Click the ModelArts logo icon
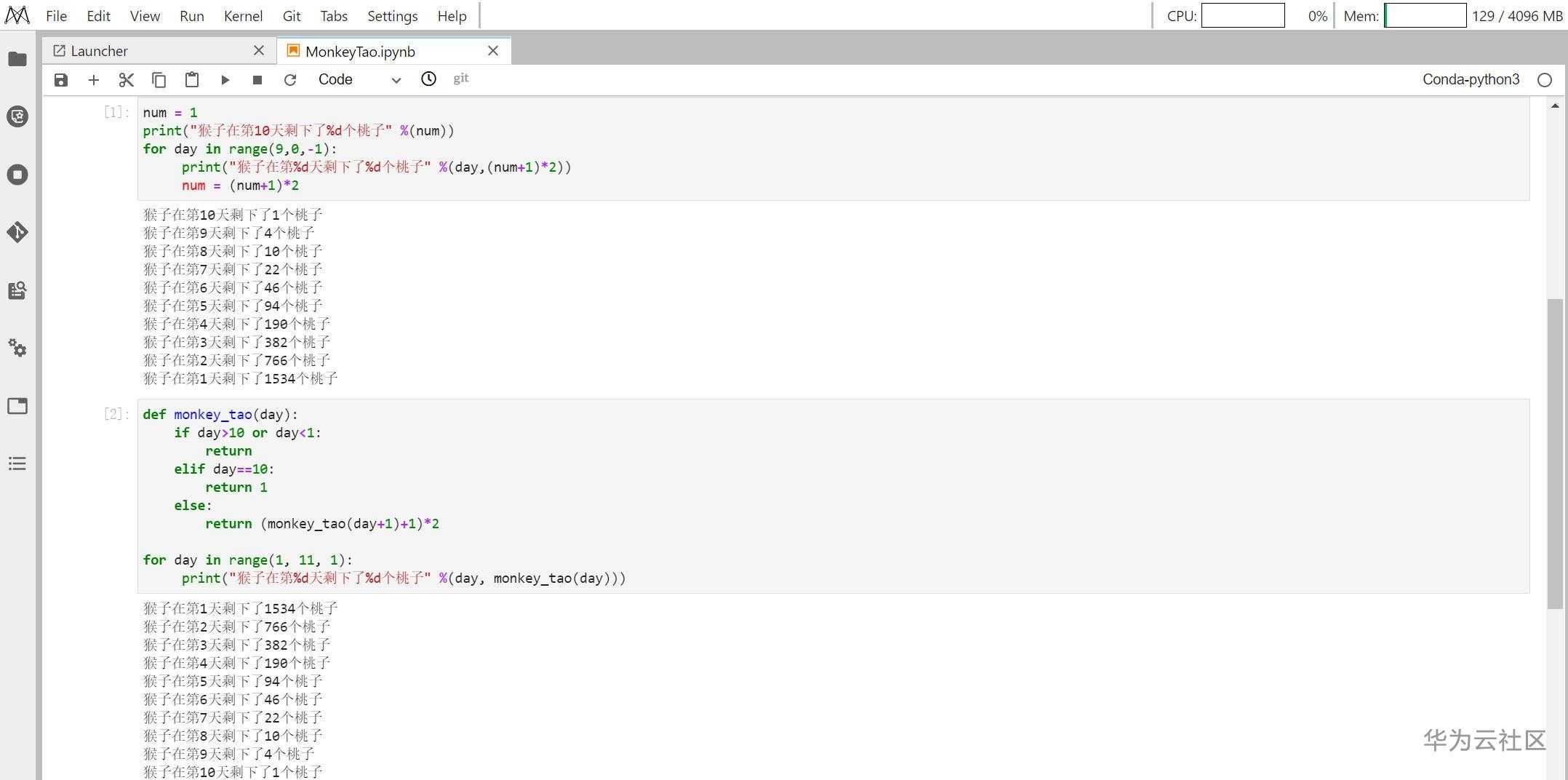This screenshot has width=1568, height=780. pyautogui.click(x=17, y=15)
